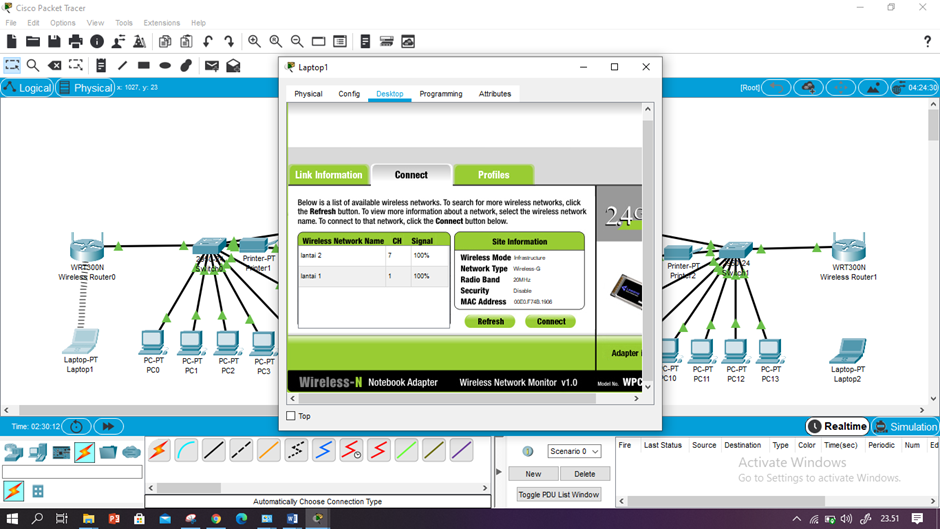The width and height of the screenshot is (940, 529).
Task: Open the Programming tab in Laptop1
Action: [x=441, y=94]
